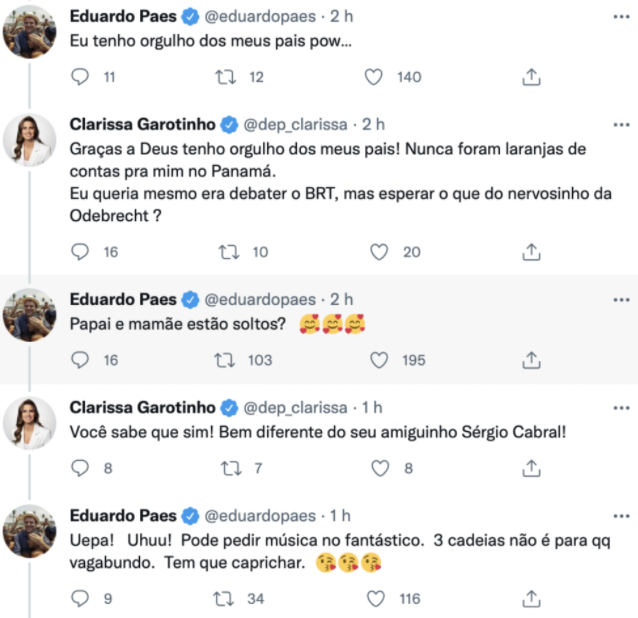
Task: Share Clarissa's Sérgio Cabral tweet
Action: tap(532, 467)
